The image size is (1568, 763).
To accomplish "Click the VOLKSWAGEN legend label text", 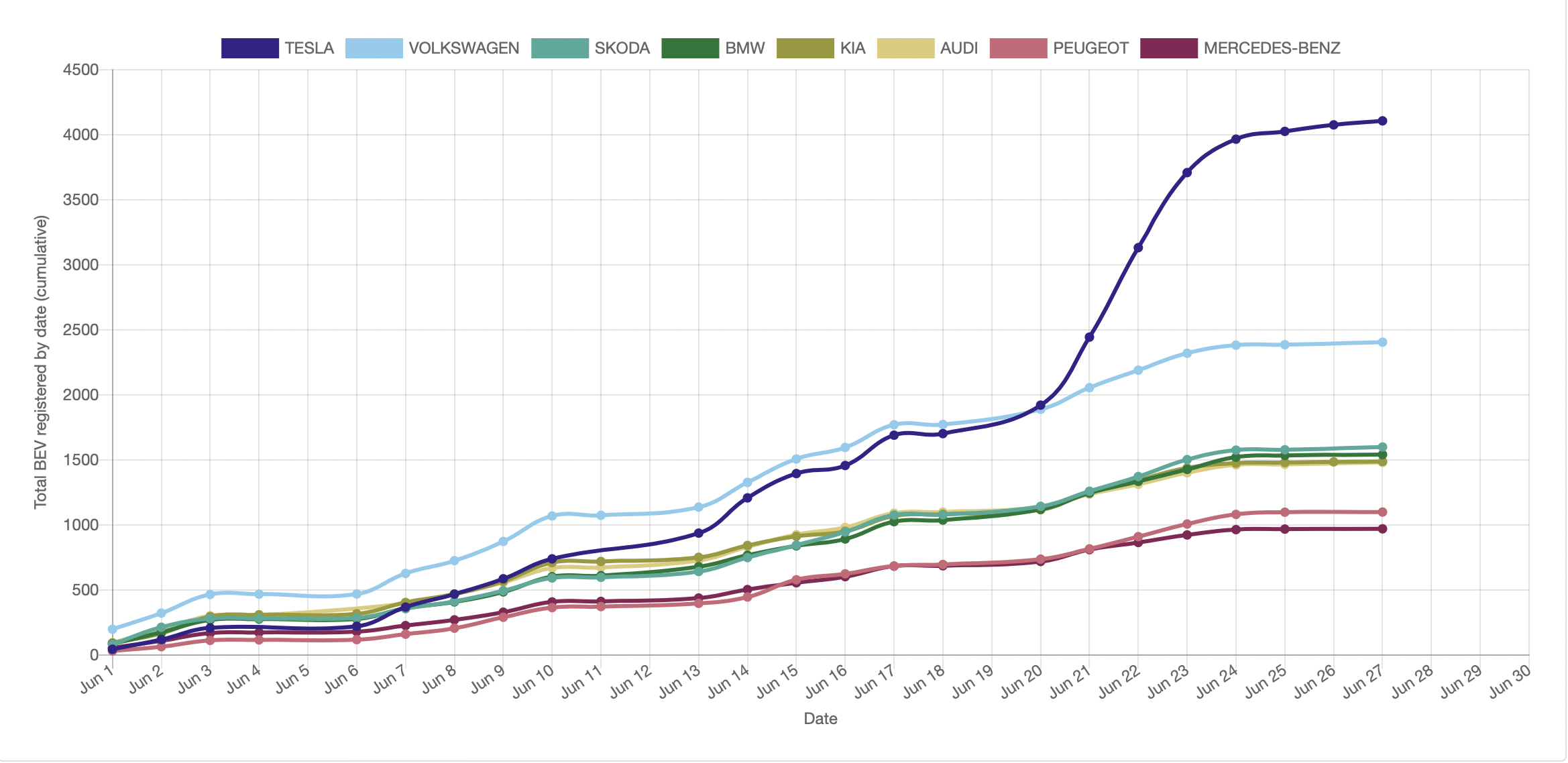I will click(463, 48).
